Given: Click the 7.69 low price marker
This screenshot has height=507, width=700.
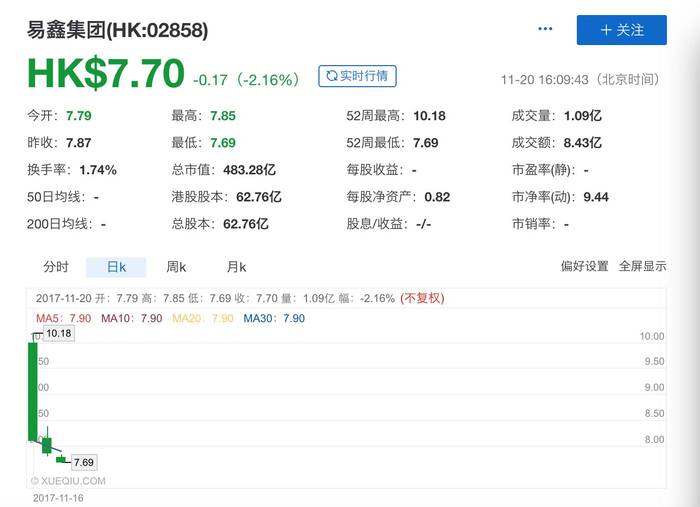Looking at the screenshot, I should 83,462.
